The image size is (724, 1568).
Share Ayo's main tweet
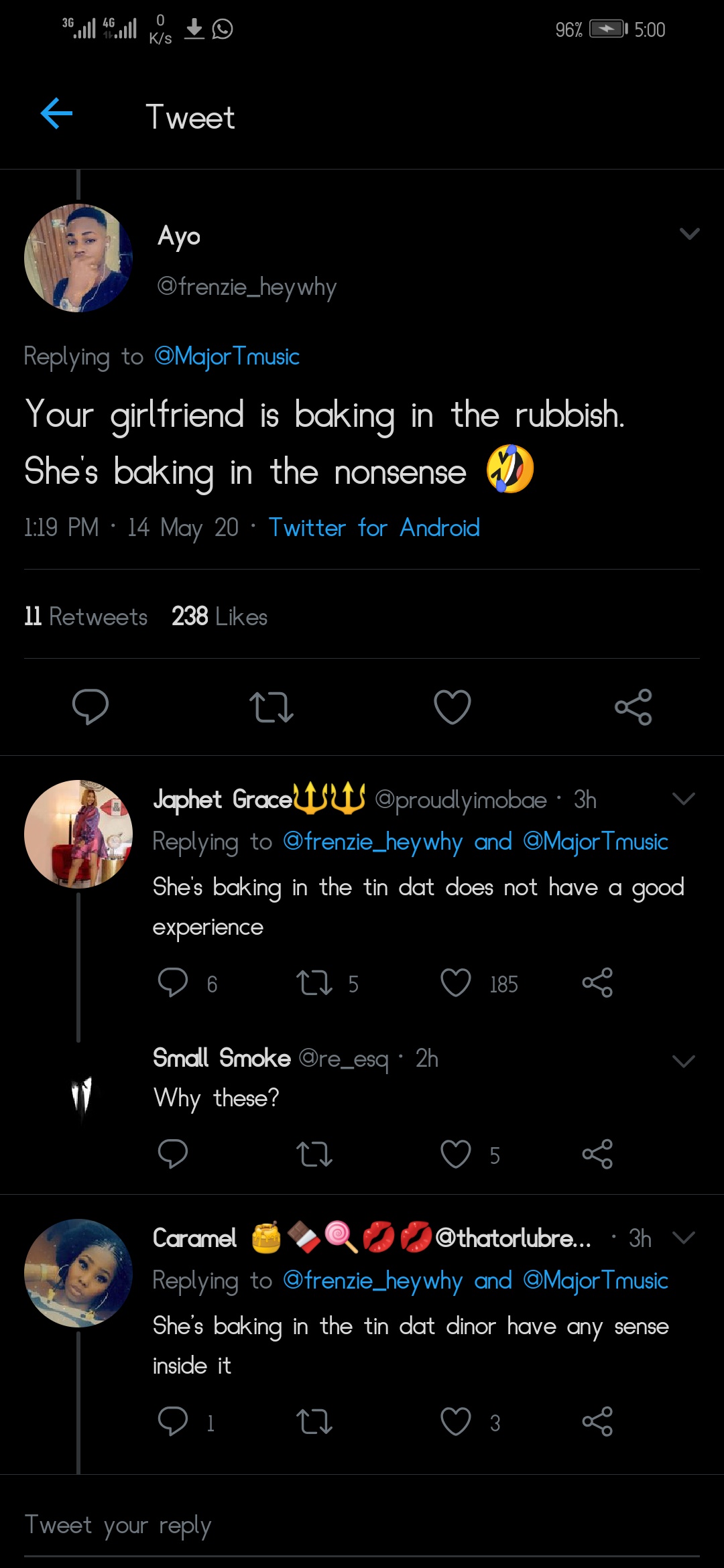[633, 706]
